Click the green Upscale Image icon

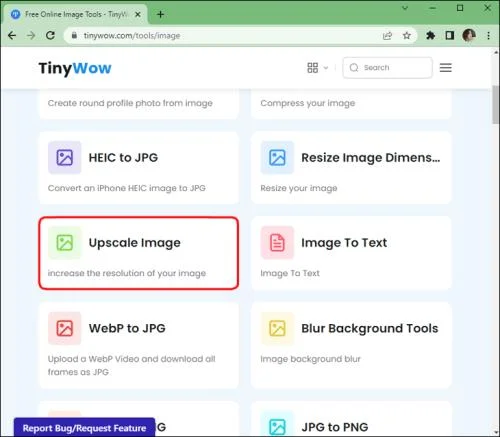[x=65, y=243]
